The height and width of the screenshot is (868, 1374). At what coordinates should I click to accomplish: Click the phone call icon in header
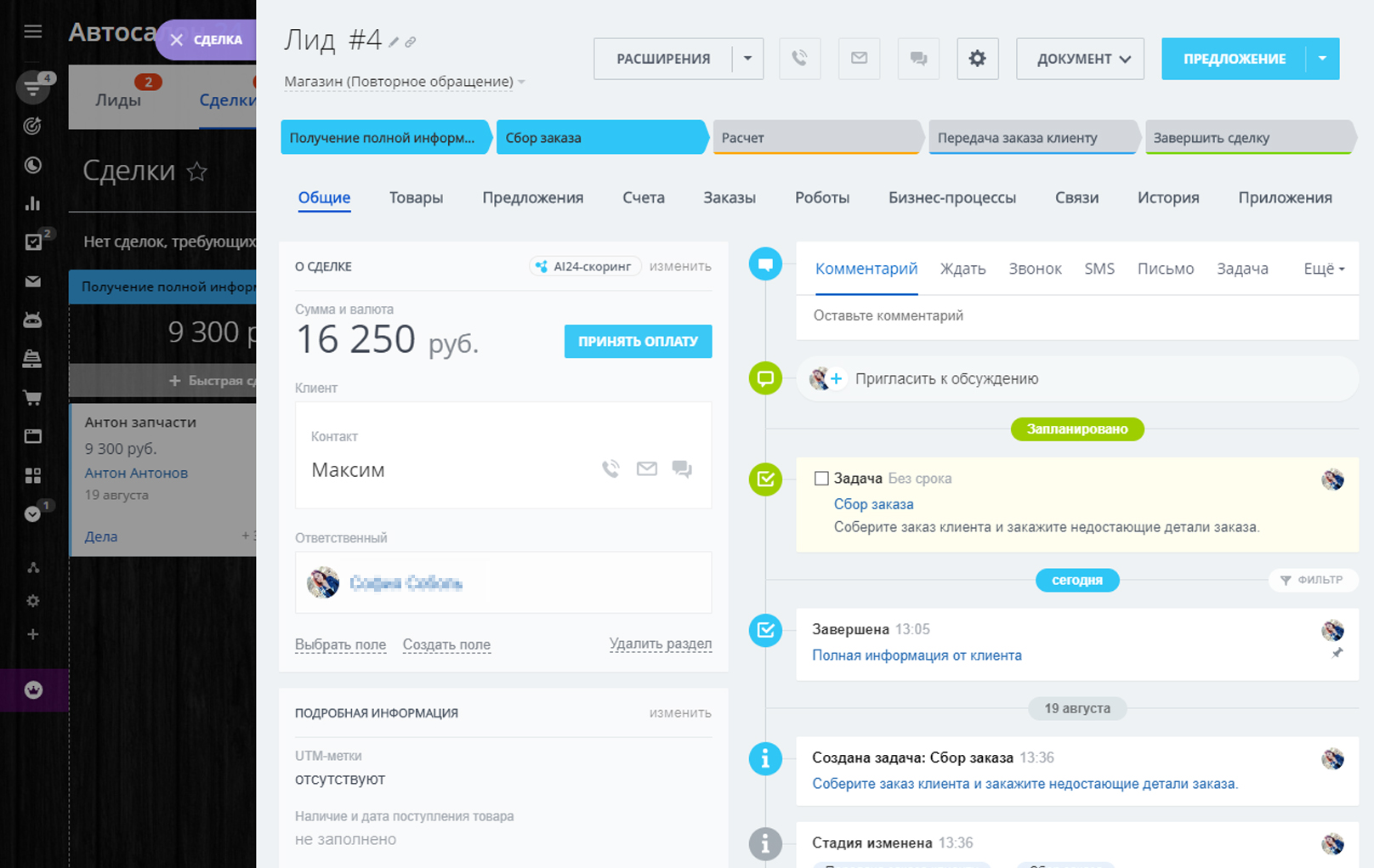799,59
